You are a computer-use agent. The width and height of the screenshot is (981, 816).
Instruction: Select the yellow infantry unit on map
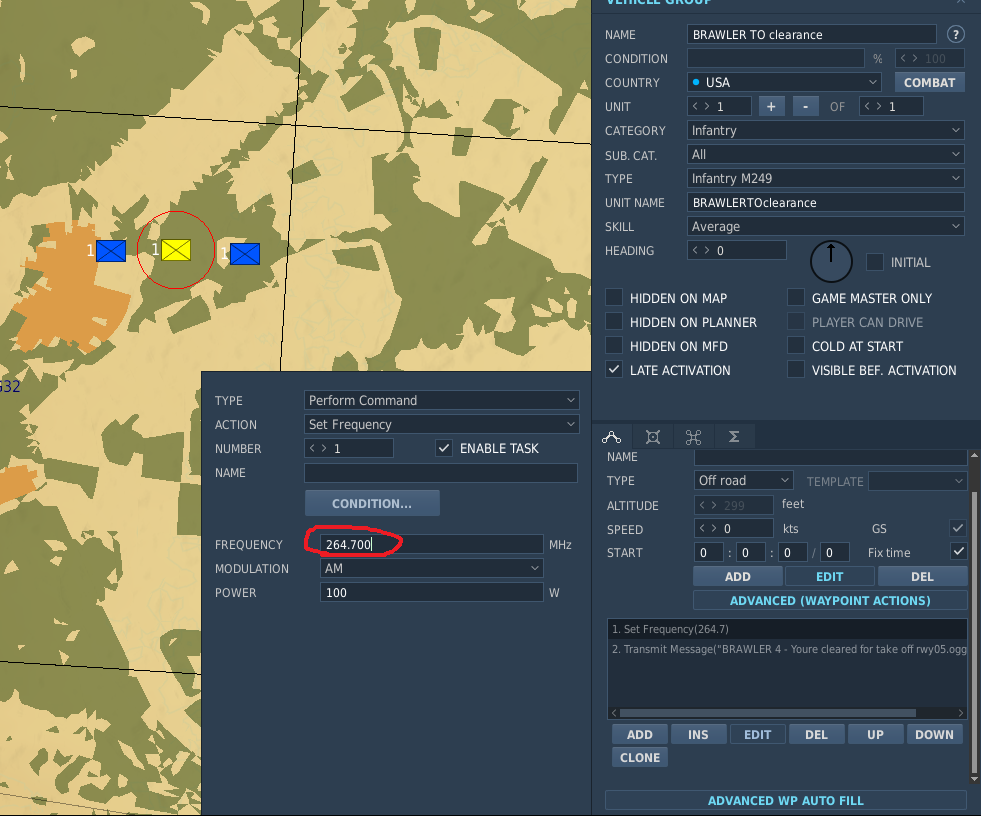click(176, 250)
